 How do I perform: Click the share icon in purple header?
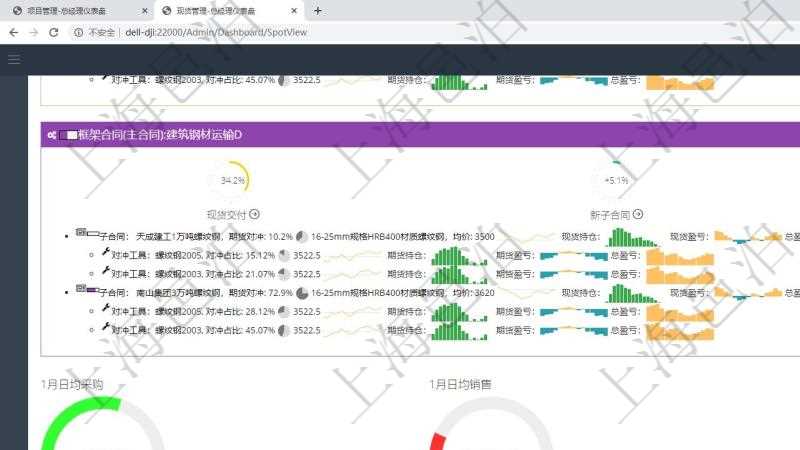(x=50, y=134)
